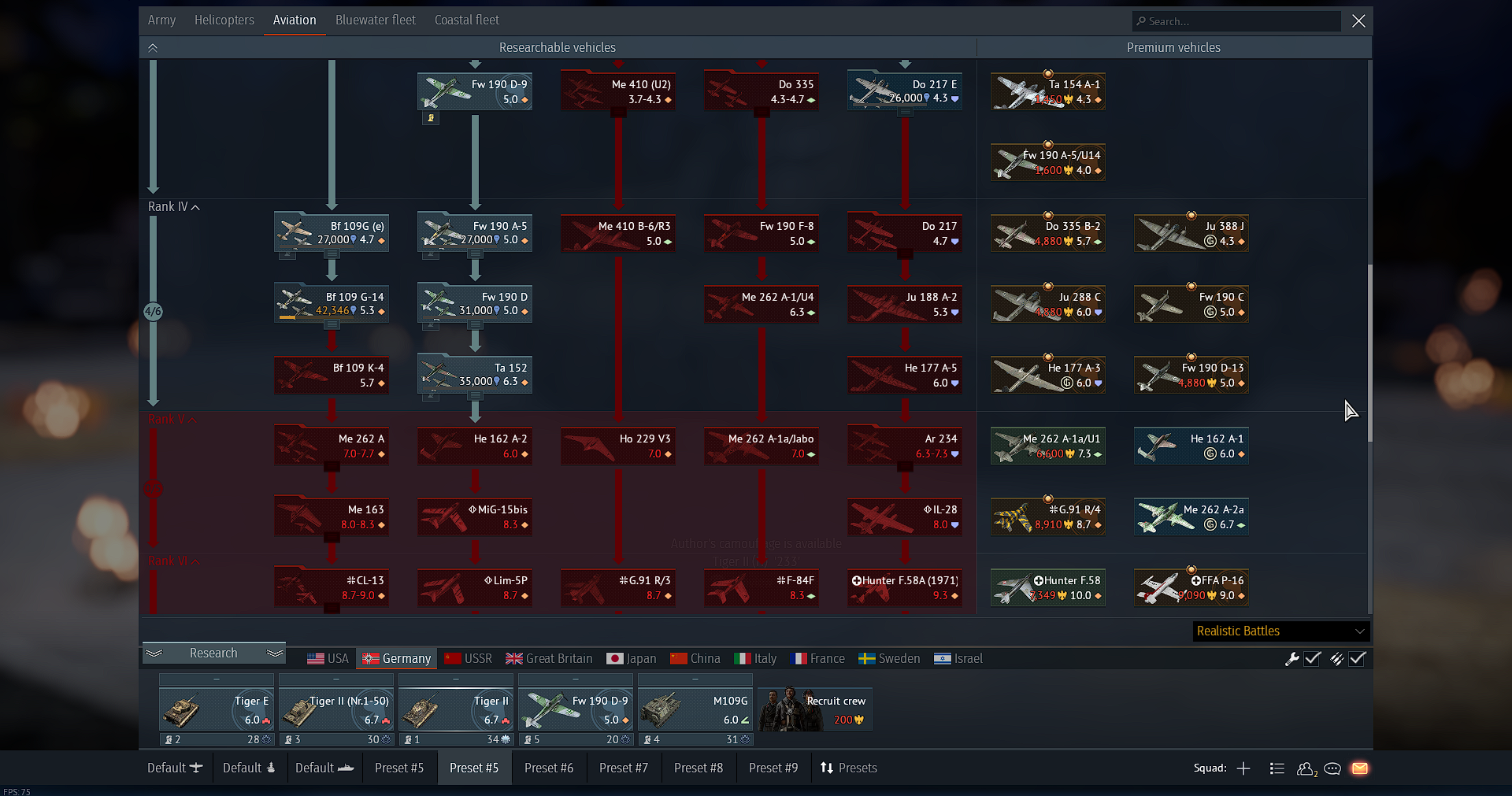1512x796 pixels.
Task: Open the Realistic Battles mode dropdown
Action: [x=1280, y=631]
